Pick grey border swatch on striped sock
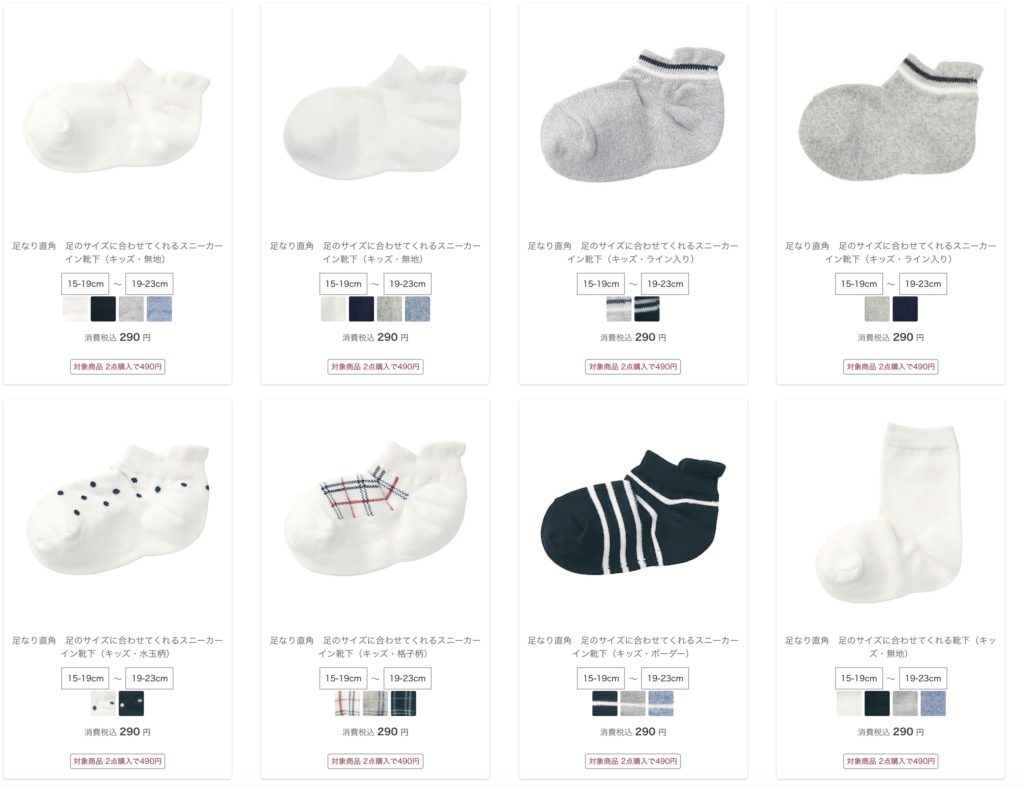This screenshot has width=1024, height=789. pyautogui.click(x=633, y=703)
